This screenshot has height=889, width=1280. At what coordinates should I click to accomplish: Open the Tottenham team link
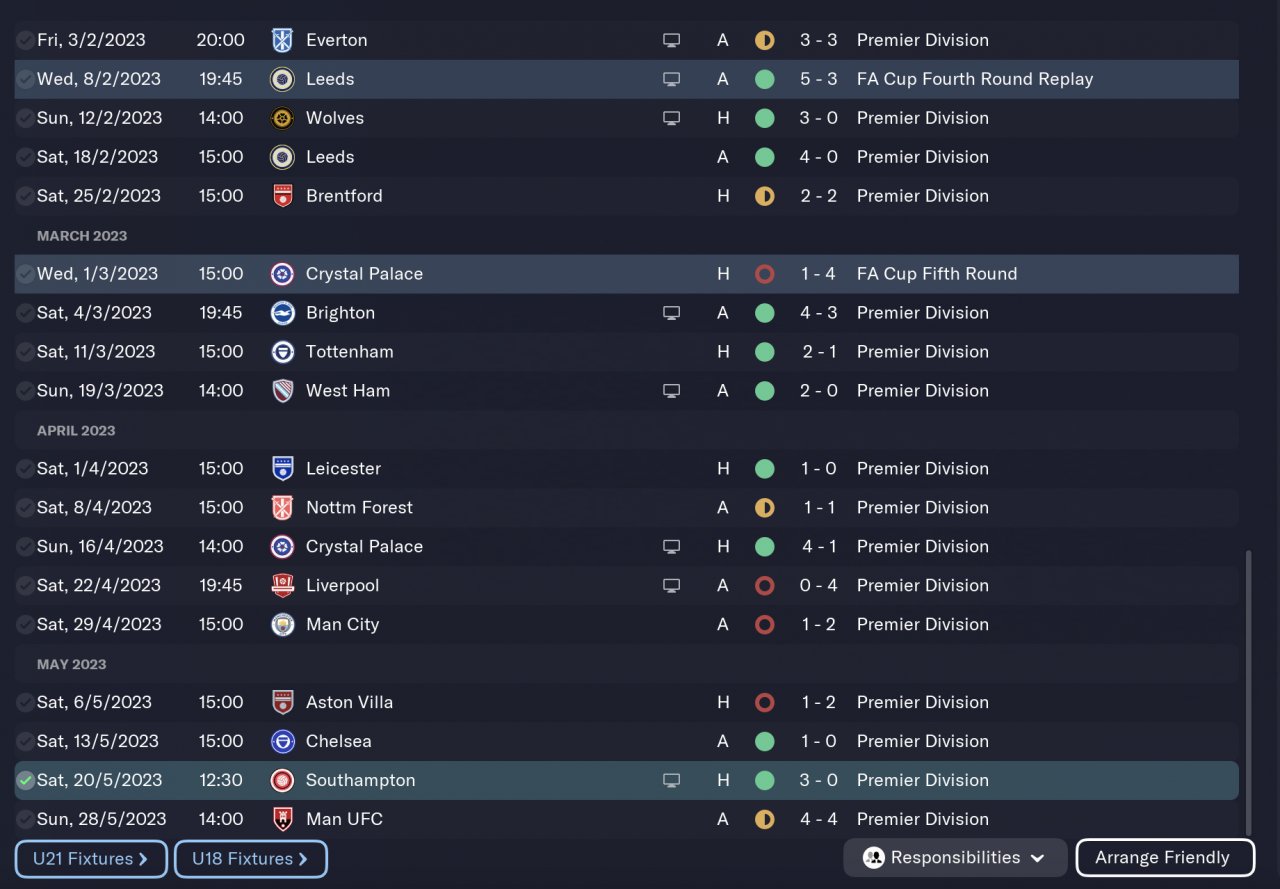[349, 352]
